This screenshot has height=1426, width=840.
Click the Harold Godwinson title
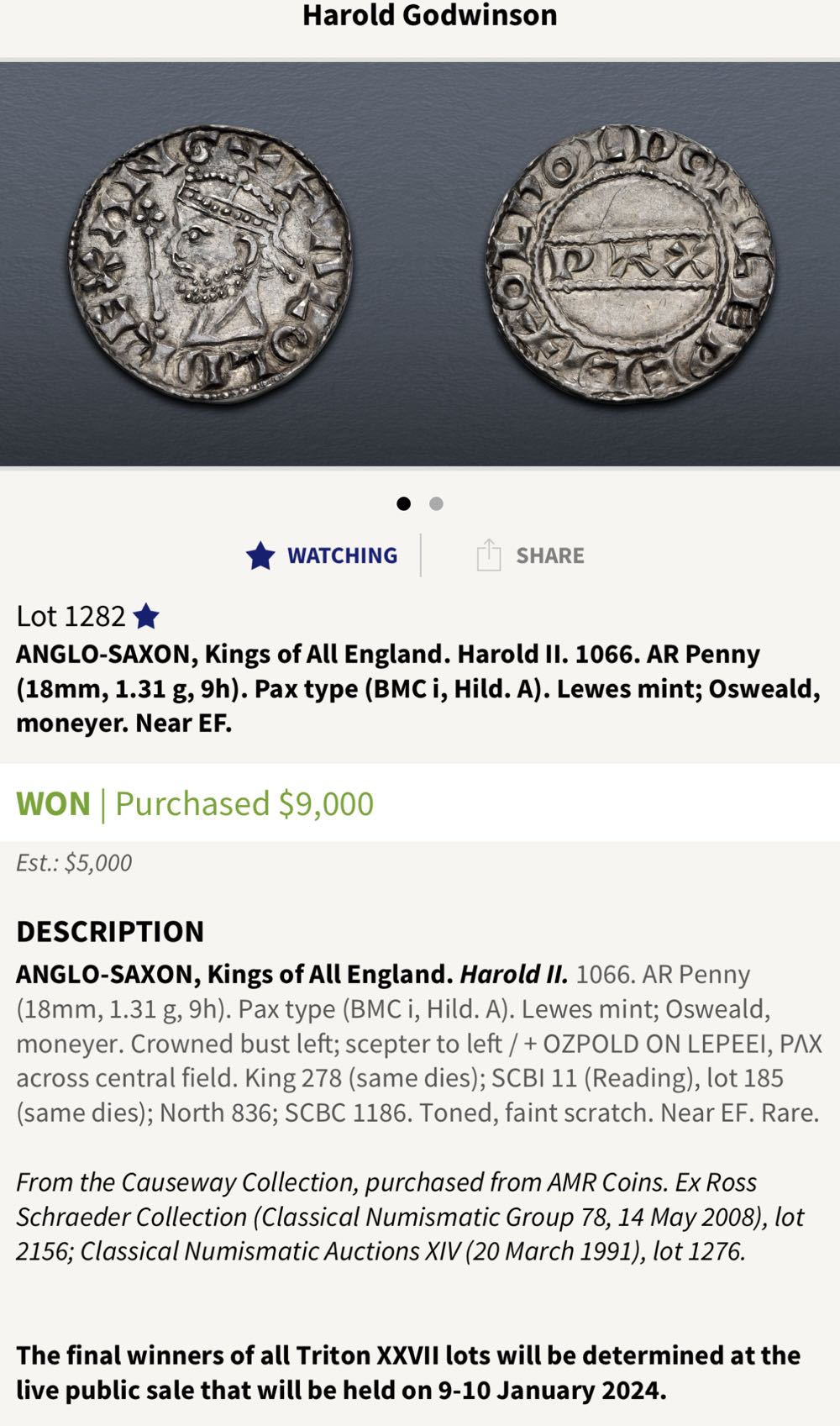point(428,16)
